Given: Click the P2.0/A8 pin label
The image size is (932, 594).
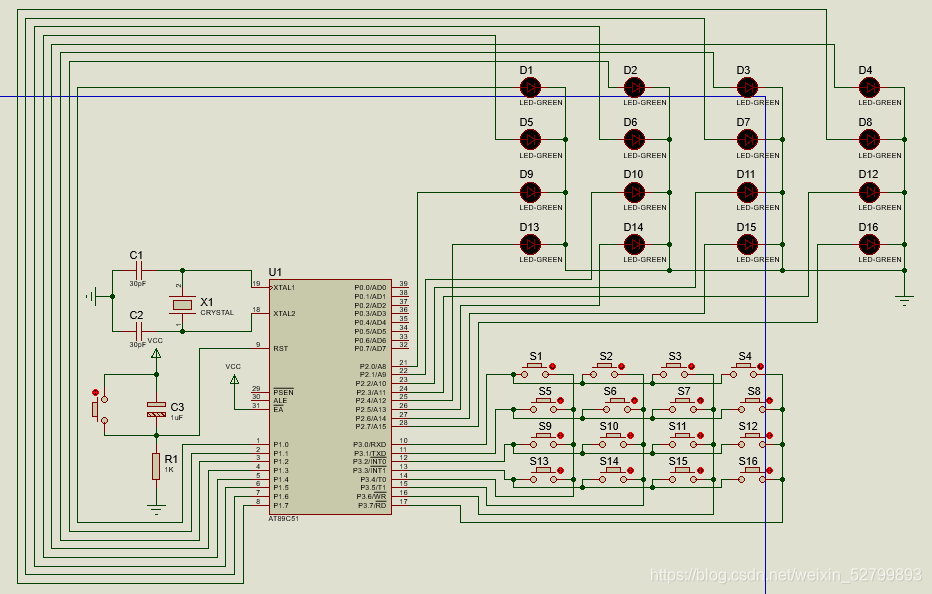Looking at the screenshot, I should tap(373, 366).
